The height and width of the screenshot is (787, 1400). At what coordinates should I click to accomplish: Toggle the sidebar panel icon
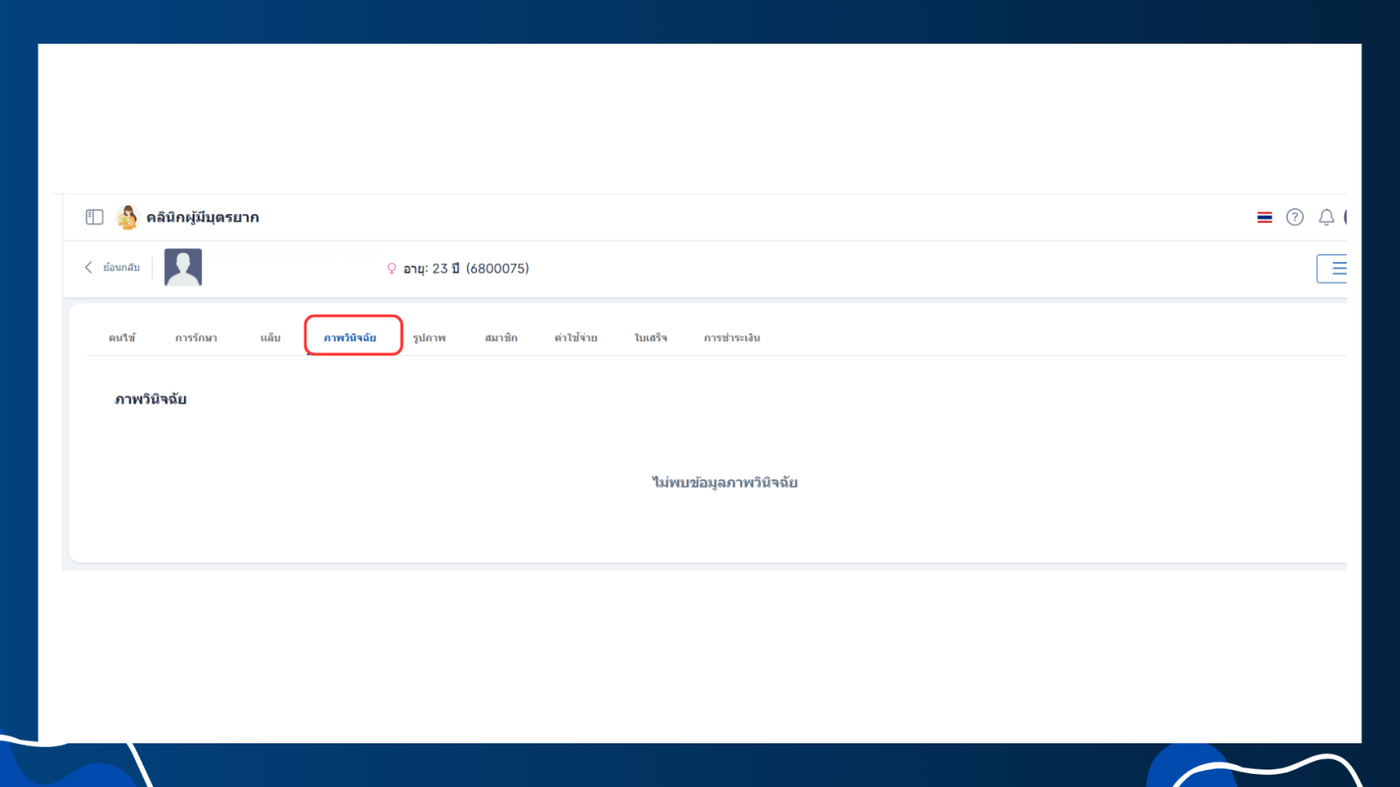click(x=94, y=217)
